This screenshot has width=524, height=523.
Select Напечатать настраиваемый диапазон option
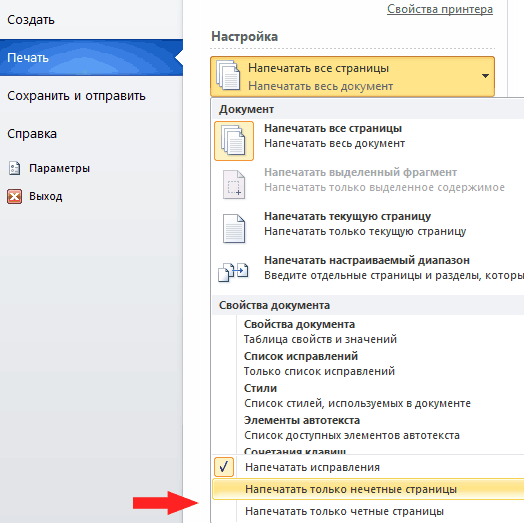click(x=368, y=268)
